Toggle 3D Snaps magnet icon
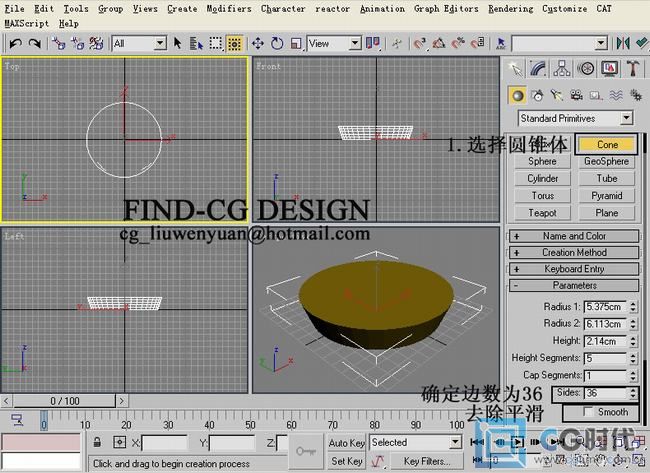Screen dimensions: 650x473 pos(420,43)
